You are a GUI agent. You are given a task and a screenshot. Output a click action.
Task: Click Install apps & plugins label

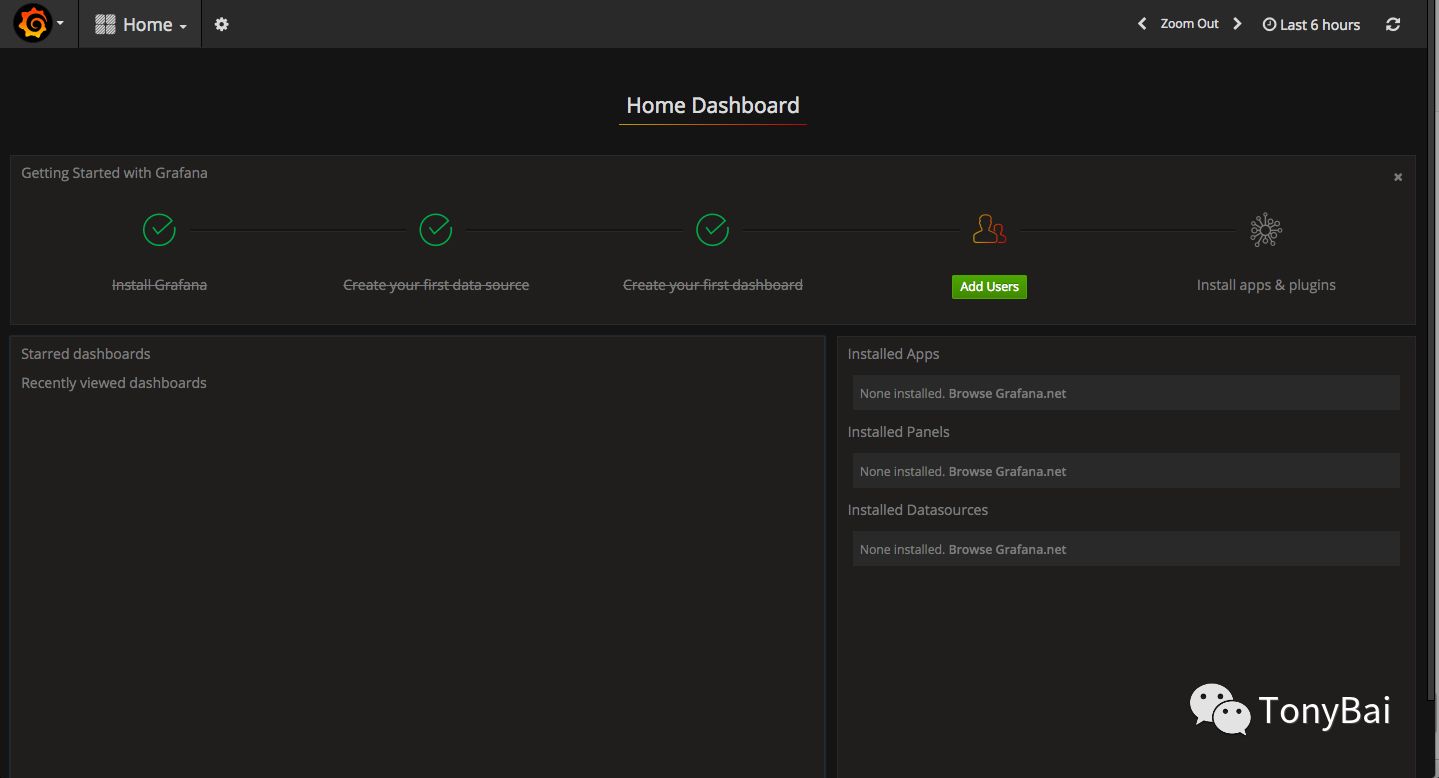tap(1266, 285)
